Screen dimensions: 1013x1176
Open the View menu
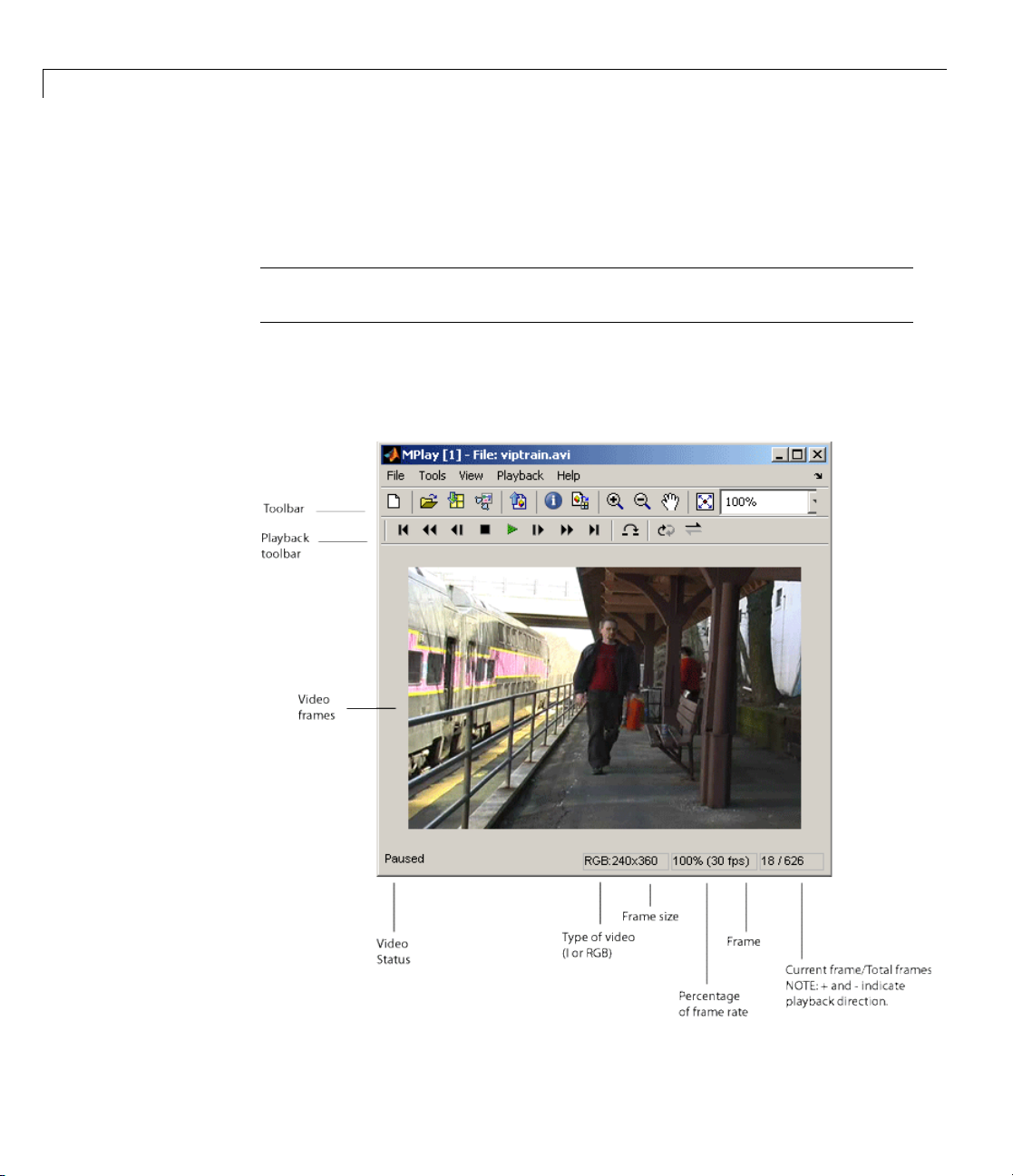471,475
